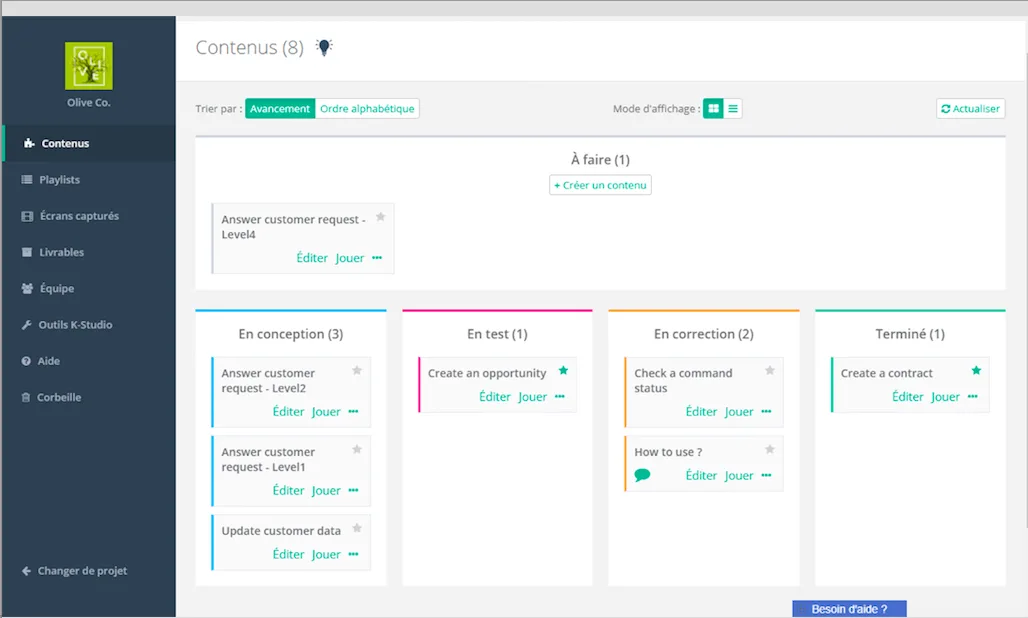The height and width of the screenshot is (618, 1028).
Task: Open the Besoin d'aide ? help widget
Action: click(x=849, y=609)
